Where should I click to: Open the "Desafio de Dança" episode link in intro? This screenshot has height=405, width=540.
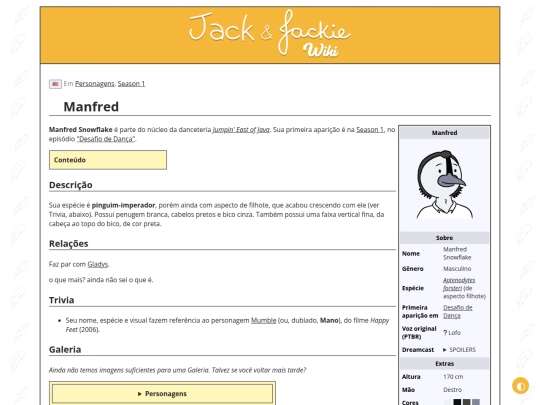[x=106, y=139]
